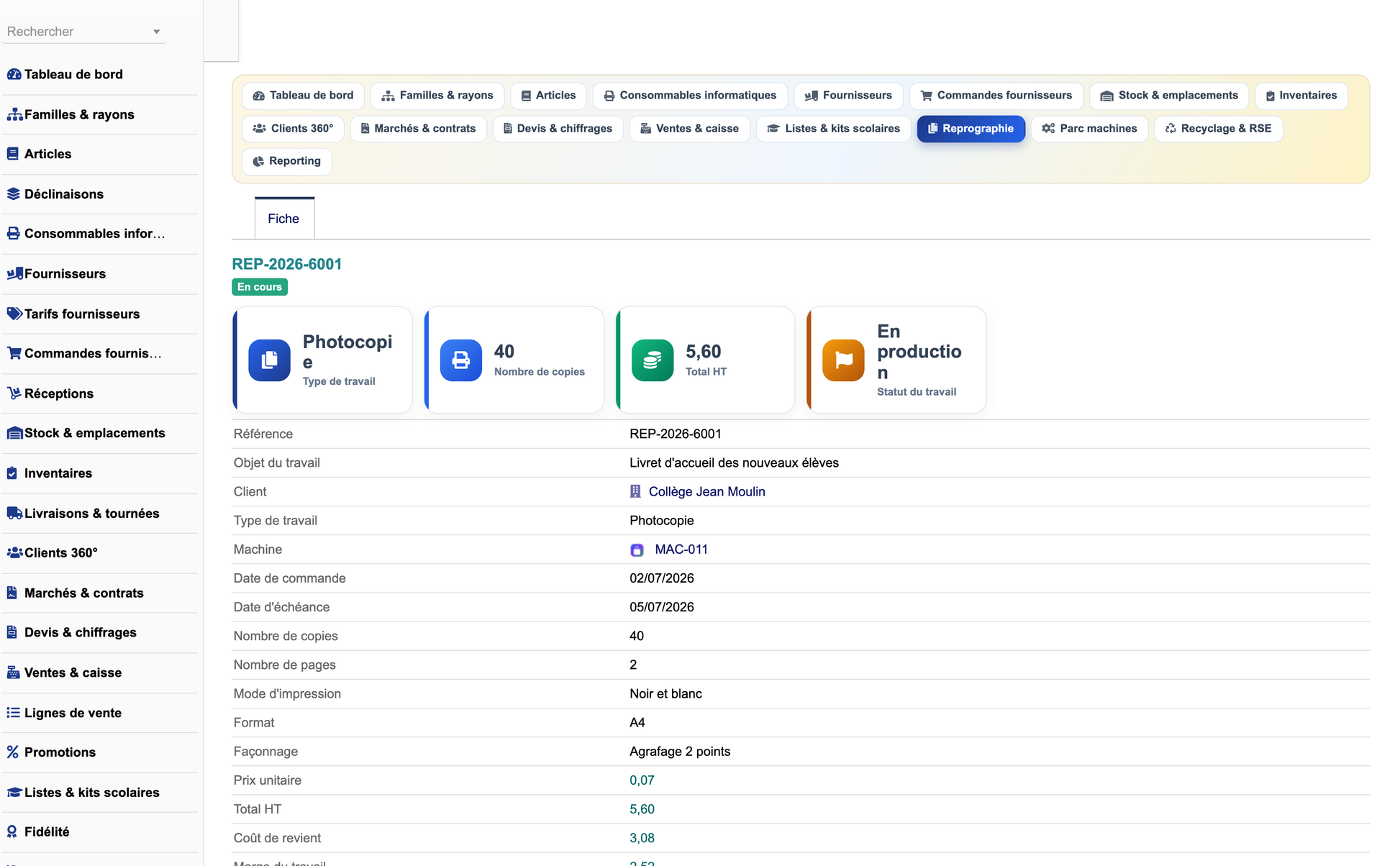The image size is (1400, 866).
Task: Click the Stock & emplacements warehouse icon in sidebar
Action: click(x=14, y=433)
